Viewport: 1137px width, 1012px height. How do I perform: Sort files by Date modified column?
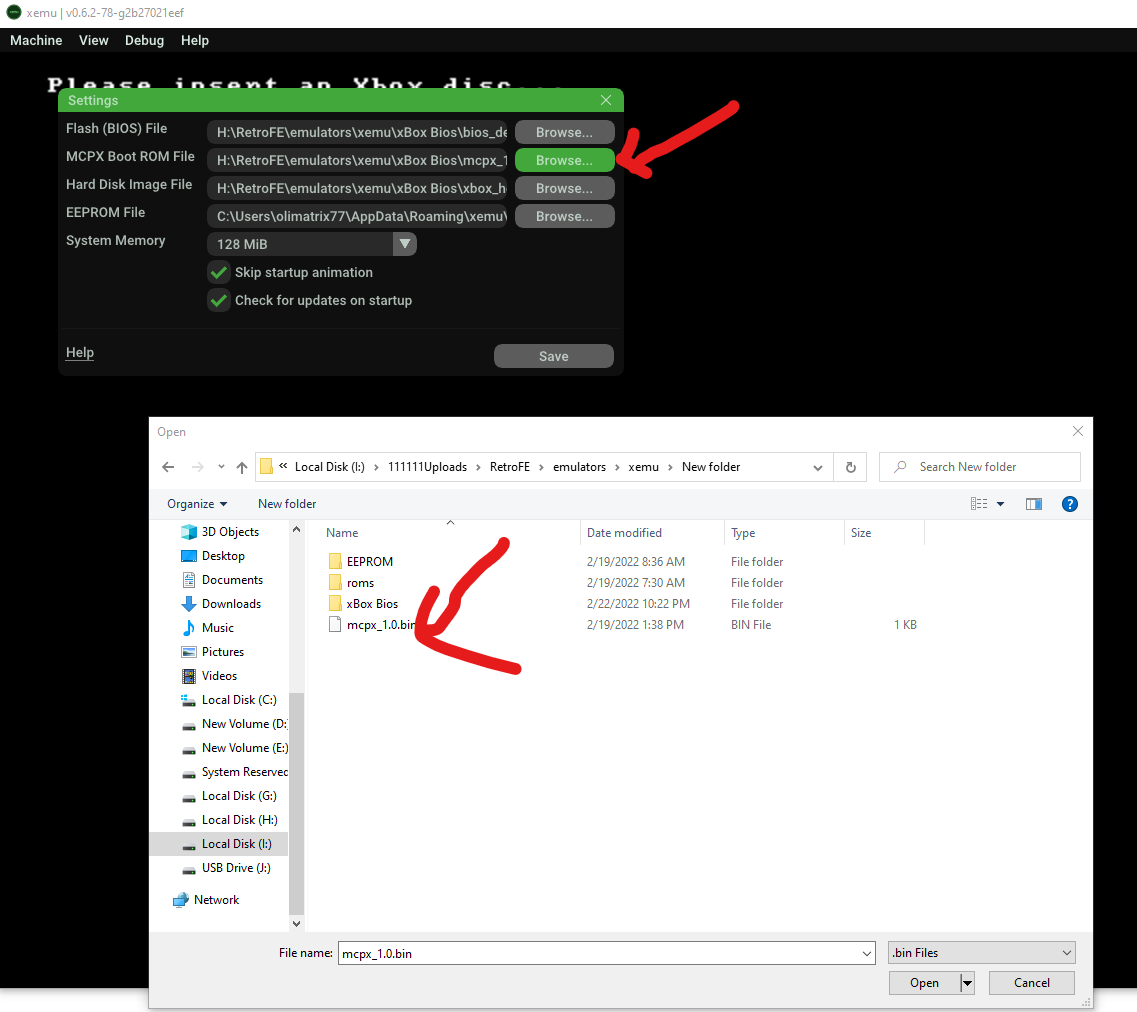[x=624, y=533]
